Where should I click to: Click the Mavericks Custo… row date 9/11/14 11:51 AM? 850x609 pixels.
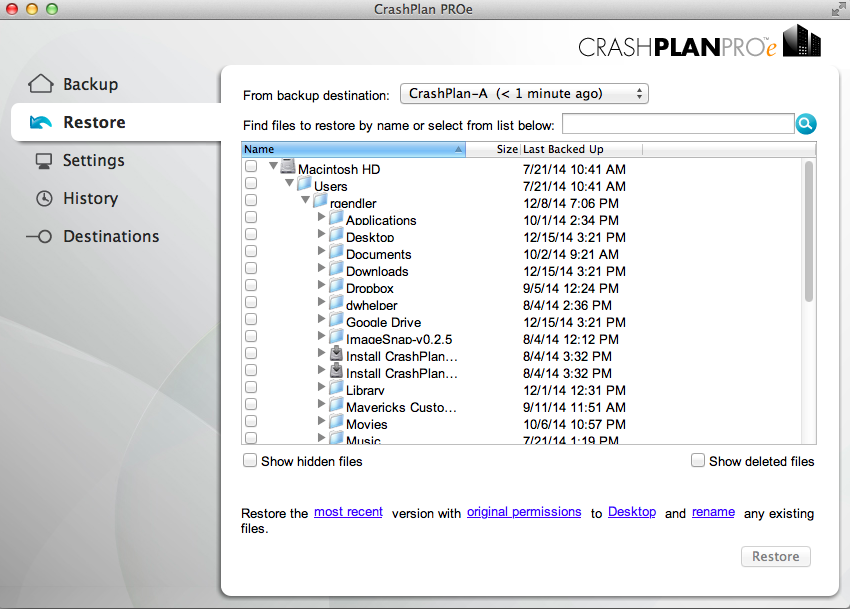pos(575,407)
